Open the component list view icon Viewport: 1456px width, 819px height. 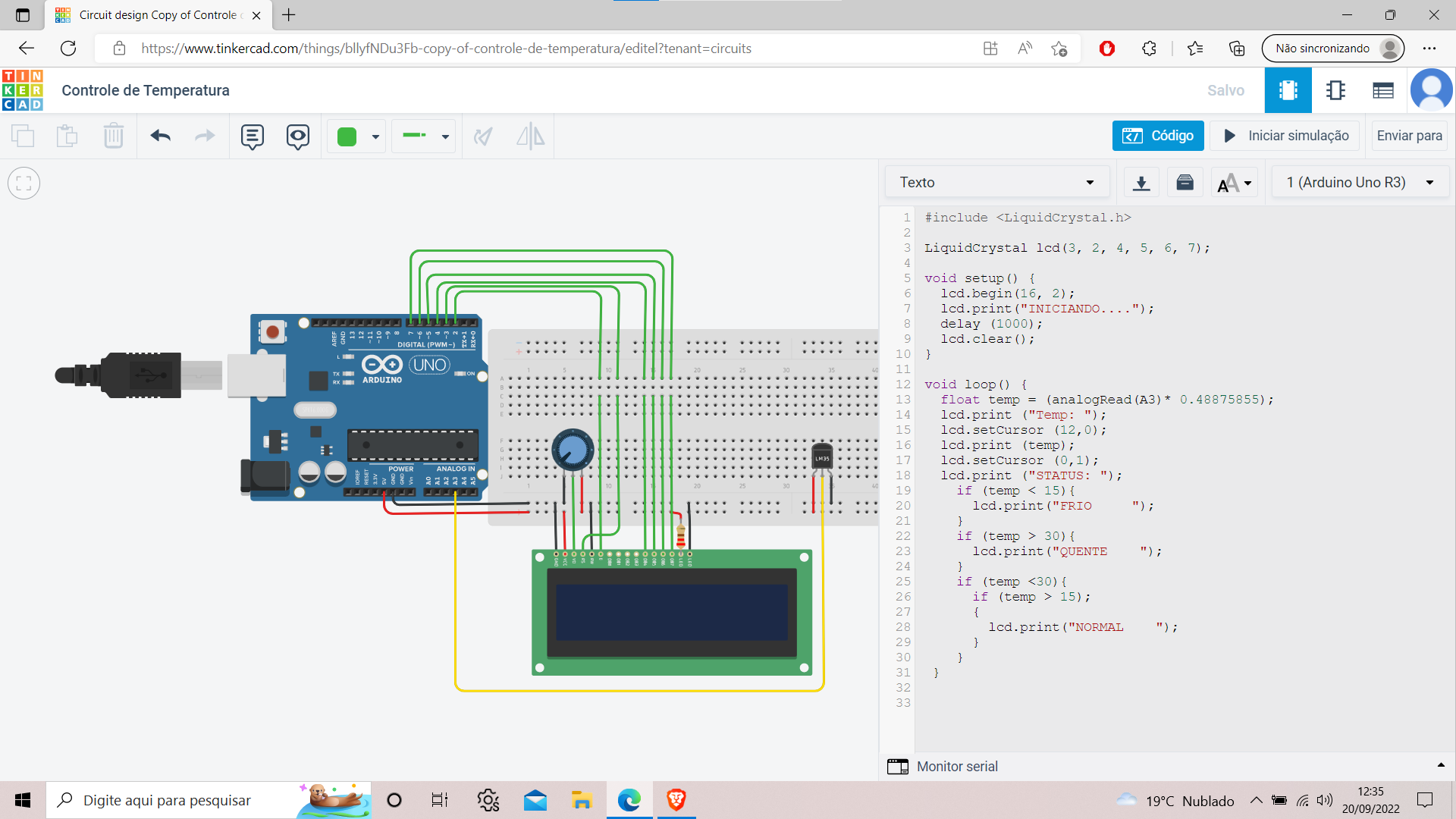[1382, 90]
